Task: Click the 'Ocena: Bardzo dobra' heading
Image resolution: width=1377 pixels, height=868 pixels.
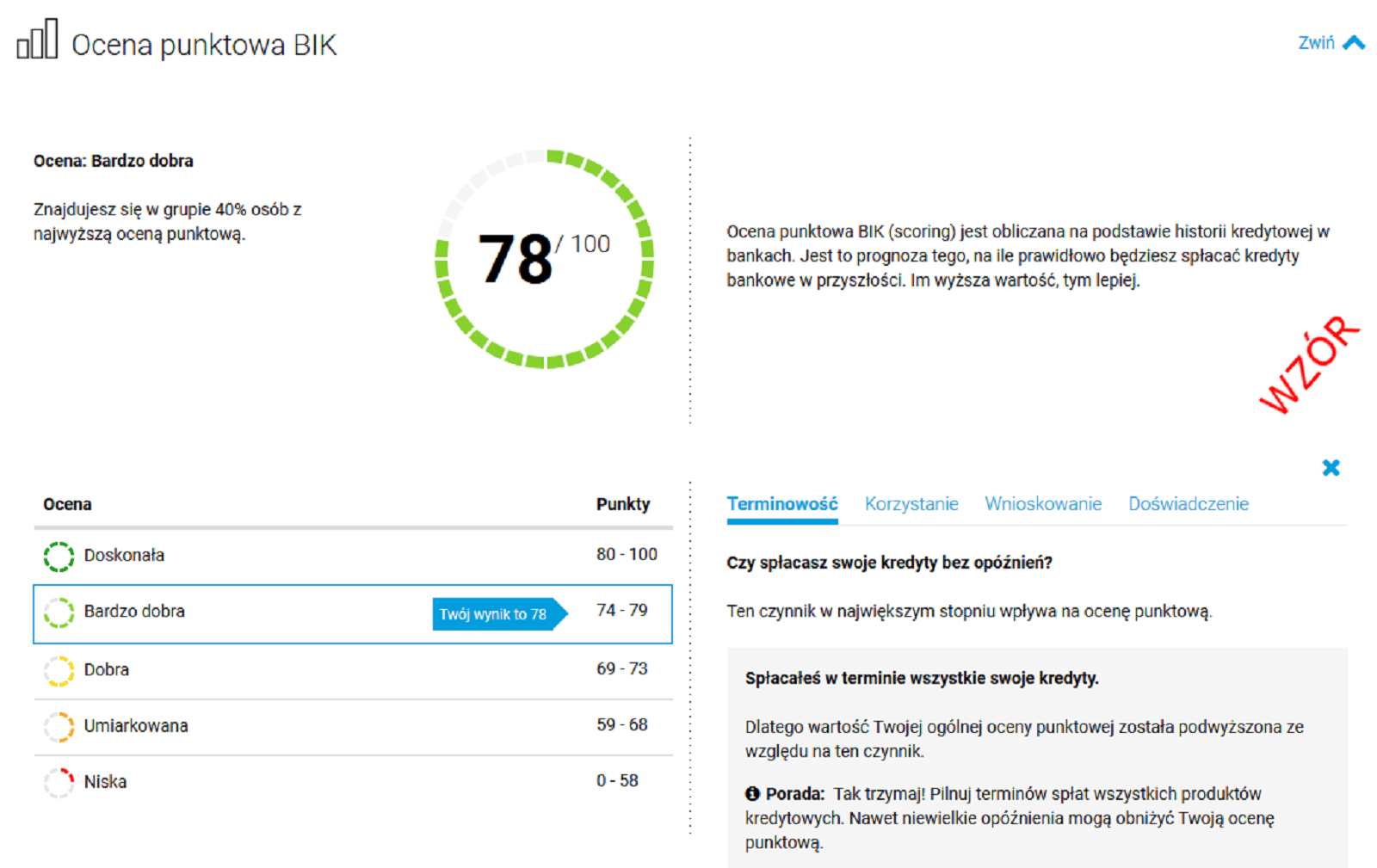Action: pyautogui.click(x=114, y=161)
